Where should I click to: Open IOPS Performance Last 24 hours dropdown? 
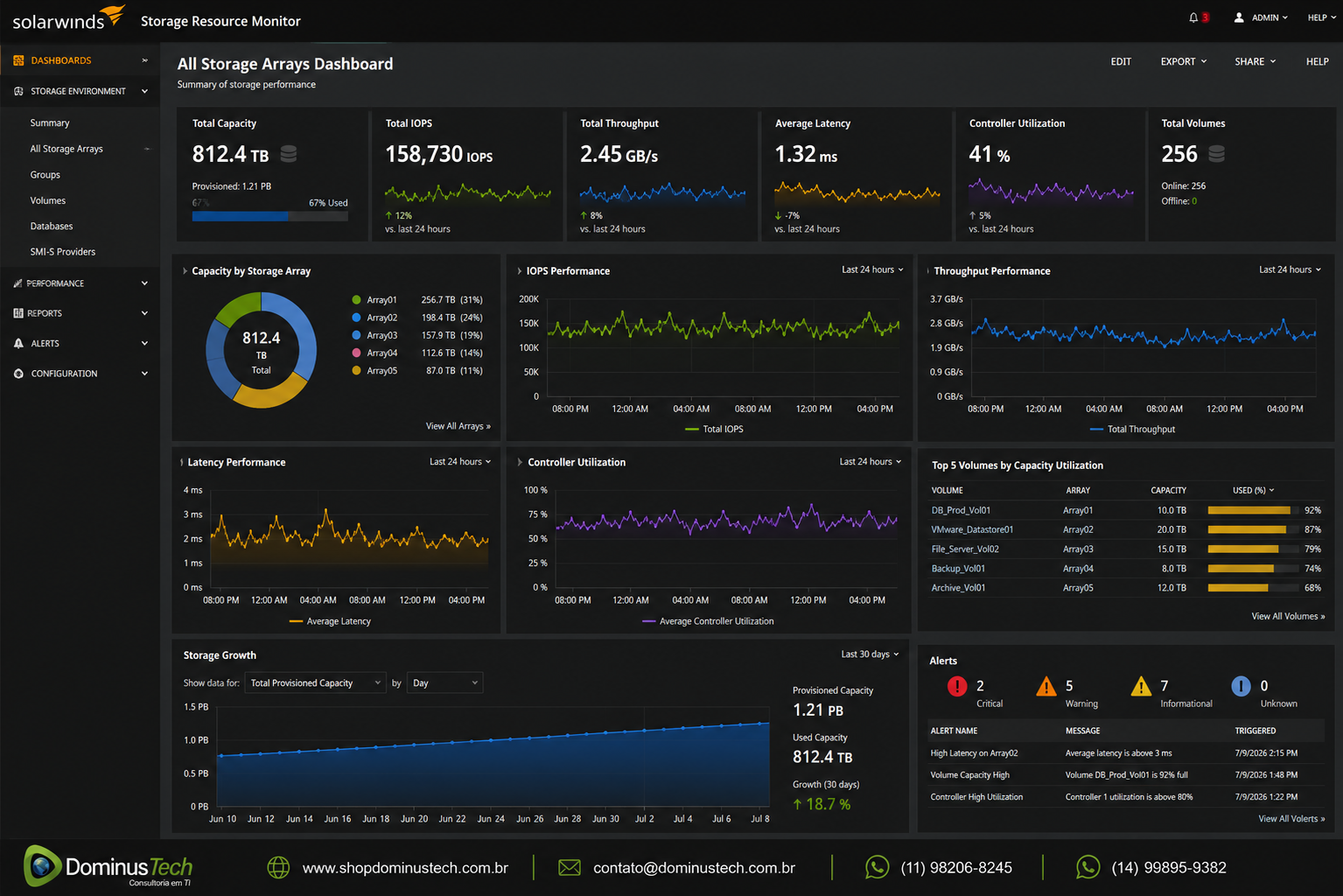click(x=872, y=269)
